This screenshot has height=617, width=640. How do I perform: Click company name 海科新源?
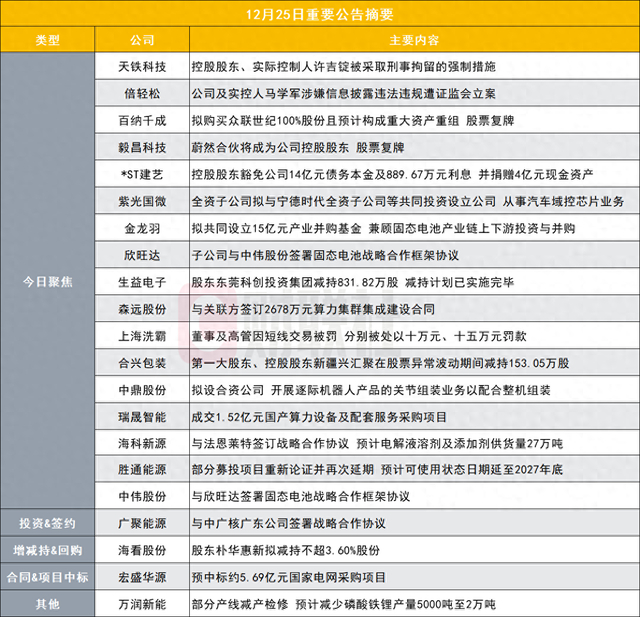tap(142, 443)
